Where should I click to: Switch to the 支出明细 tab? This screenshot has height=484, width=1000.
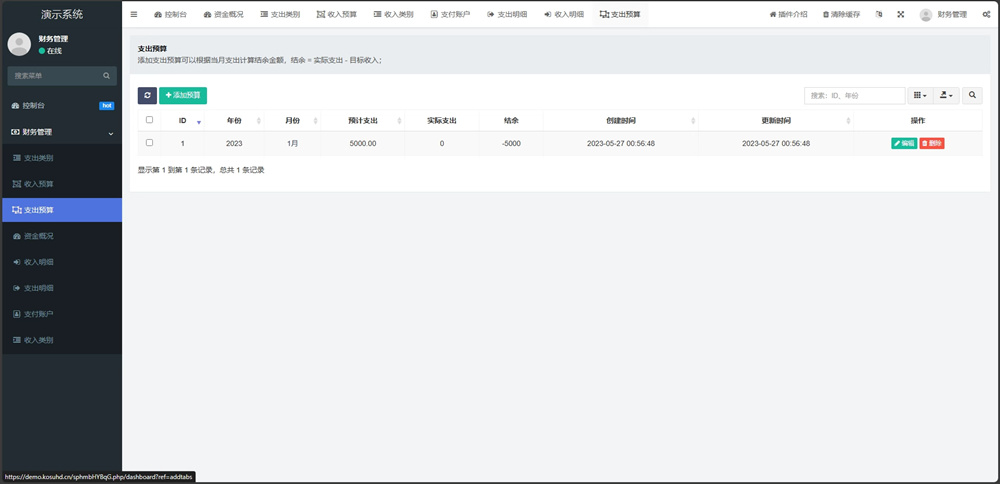(507, 14)
